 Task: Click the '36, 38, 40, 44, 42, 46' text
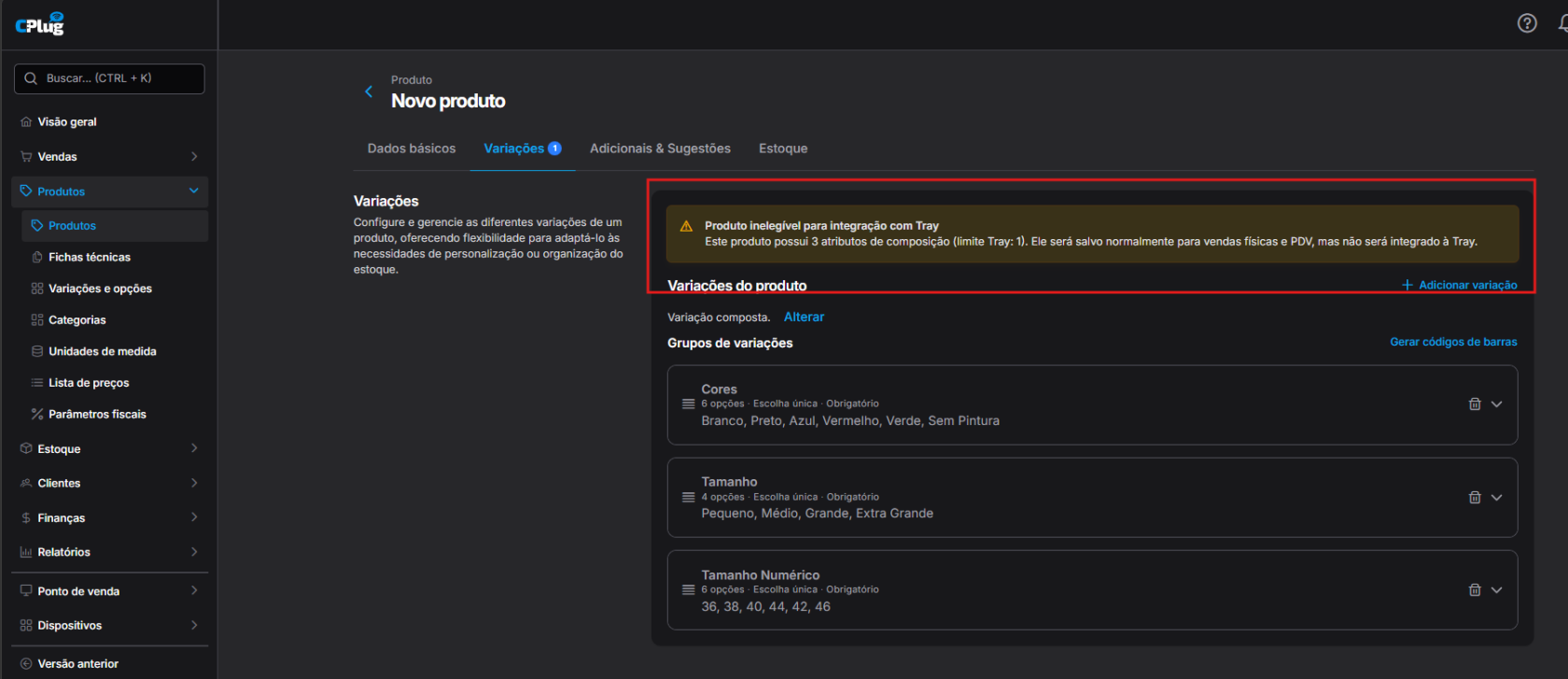pyautogui.click(x=766, y=607)
